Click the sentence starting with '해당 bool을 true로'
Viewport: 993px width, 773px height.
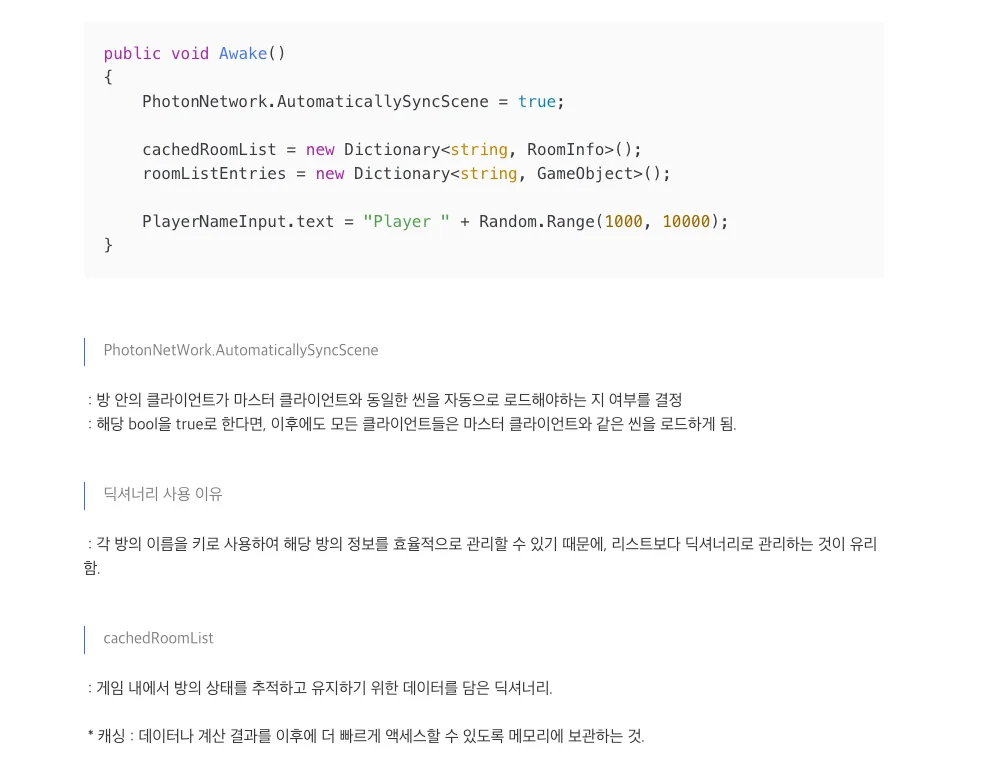pyautogui.click(x=415, y=424)
